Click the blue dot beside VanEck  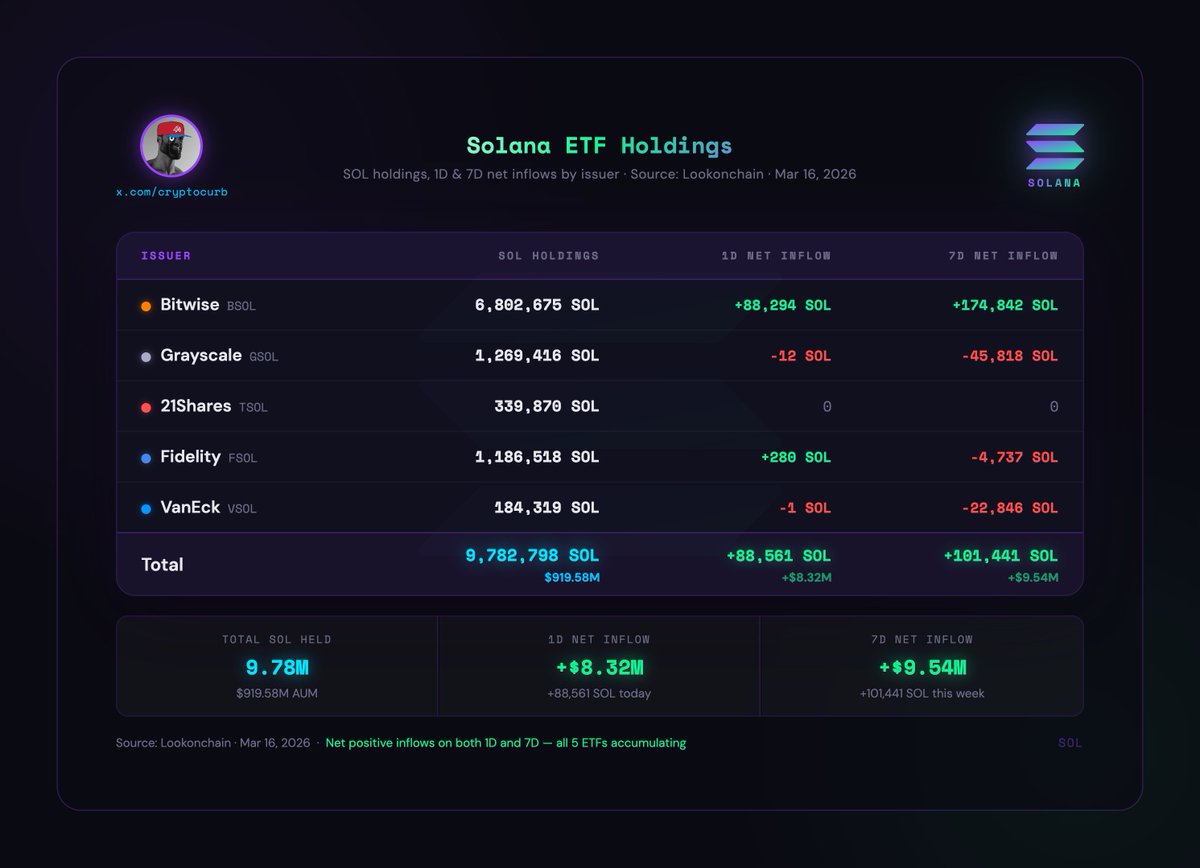coord(146,509)
